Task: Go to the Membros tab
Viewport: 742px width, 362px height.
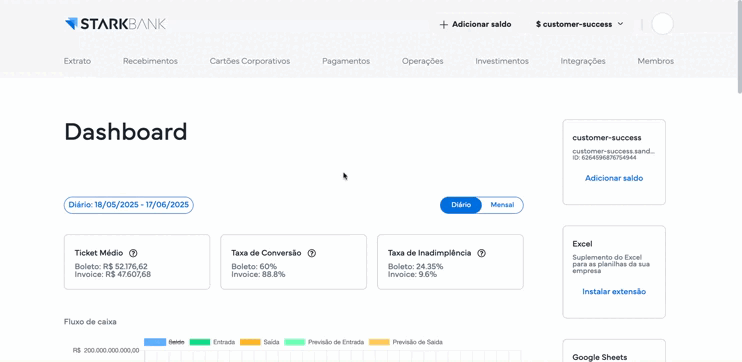Action: click(655, 61)
